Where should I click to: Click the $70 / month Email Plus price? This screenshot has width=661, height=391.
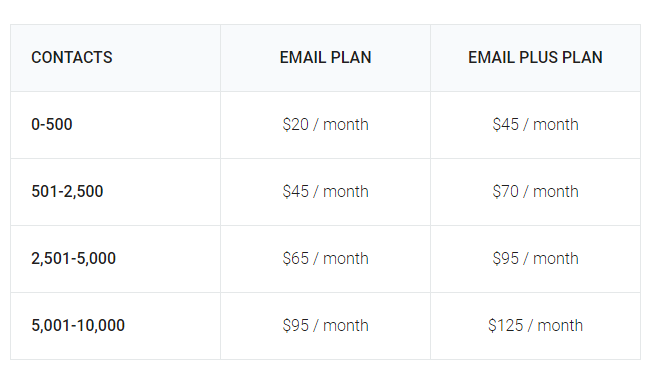coord(535,191)
